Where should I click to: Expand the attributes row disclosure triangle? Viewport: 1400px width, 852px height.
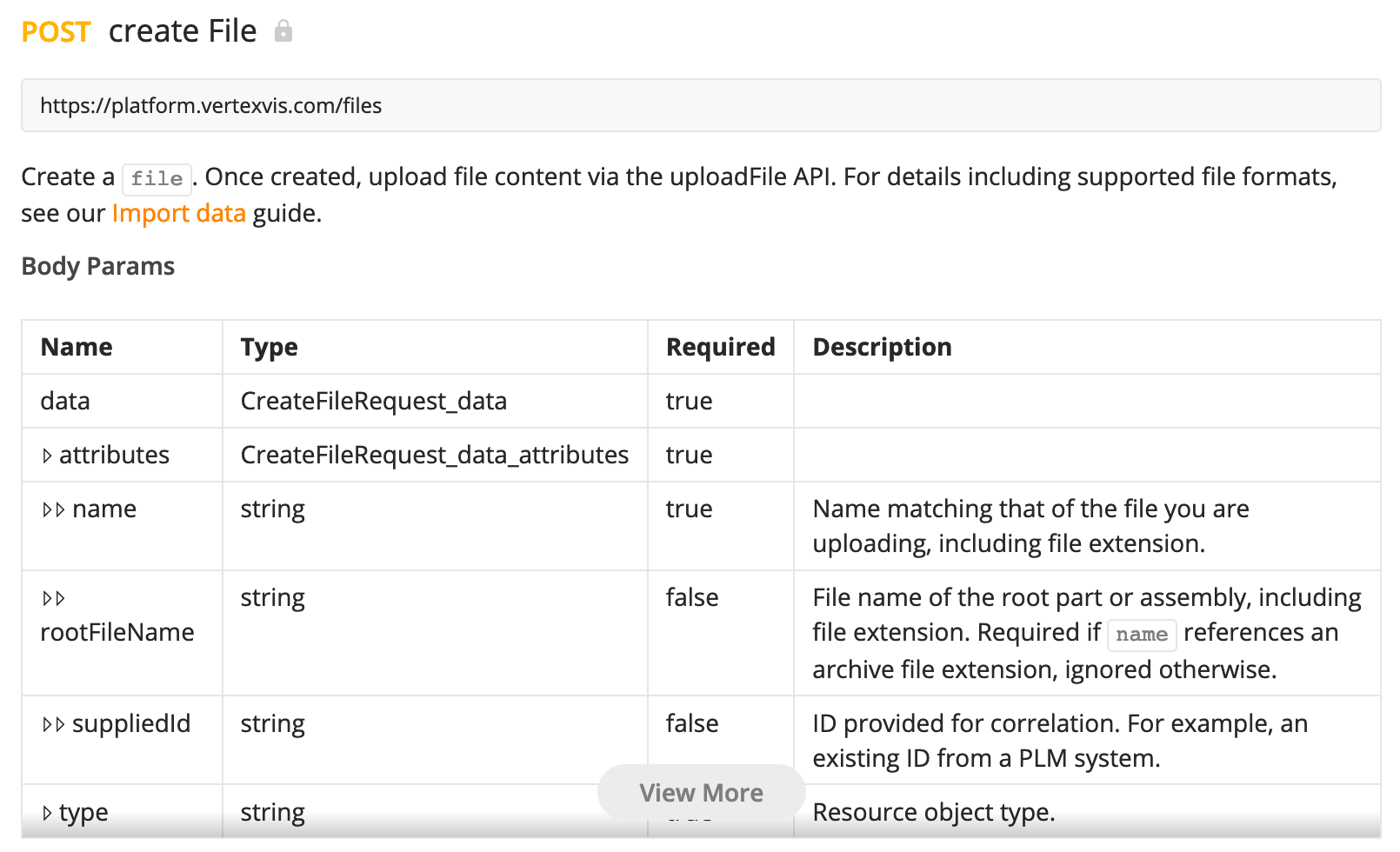pos(48,455)
